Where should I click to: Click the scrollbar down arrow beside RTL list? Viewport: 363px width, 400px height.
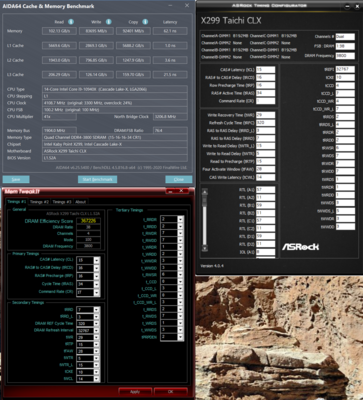coord(205,248)
